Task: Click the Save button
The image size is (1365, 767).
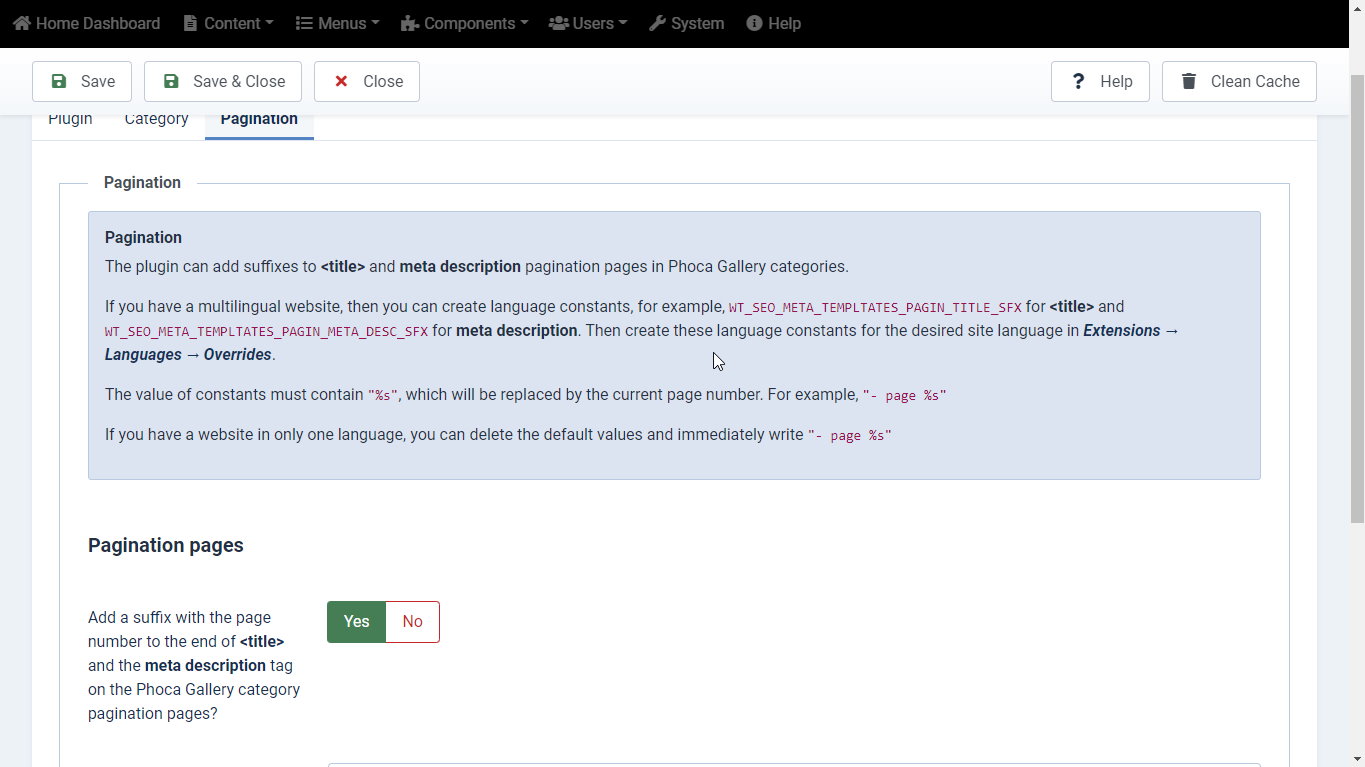Action: (82, 81)
